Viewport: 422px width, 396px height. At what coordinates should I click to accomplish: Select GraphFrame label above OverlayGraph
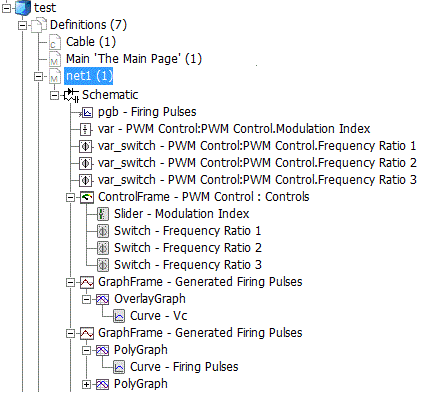click(200, 282)
